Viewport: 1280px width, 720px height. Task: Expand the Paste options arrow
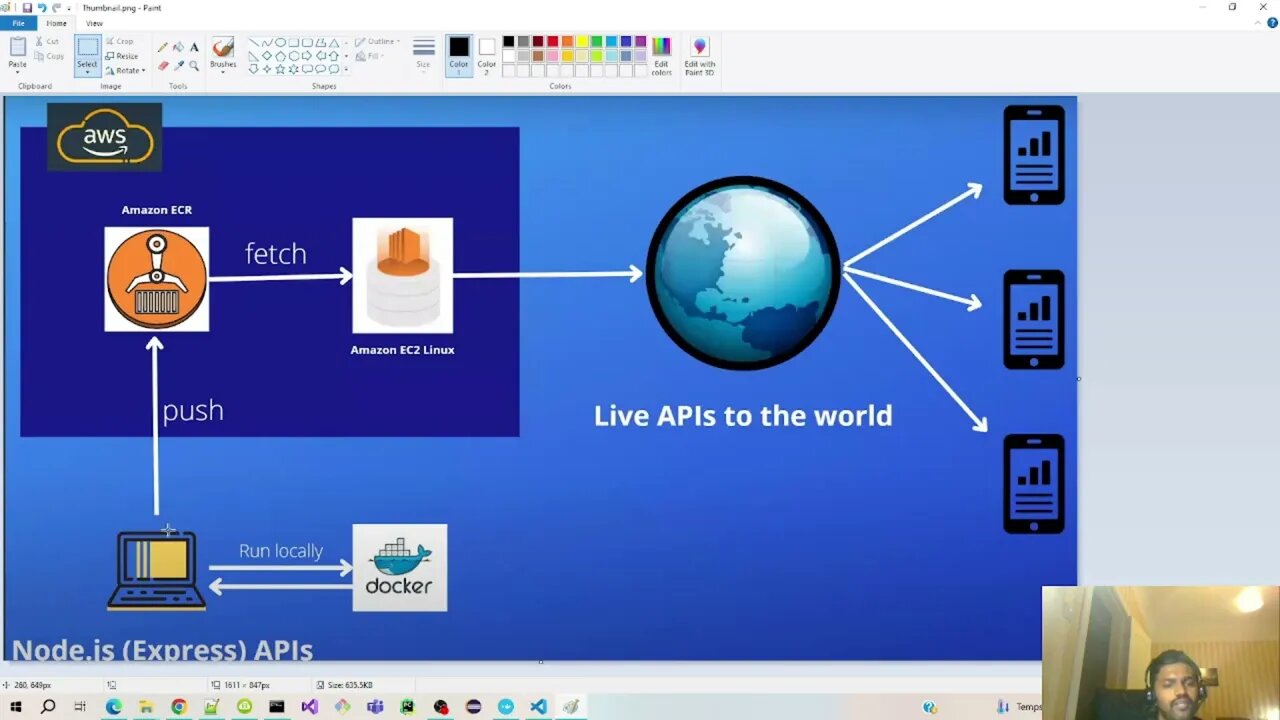(x=18, y=72)
